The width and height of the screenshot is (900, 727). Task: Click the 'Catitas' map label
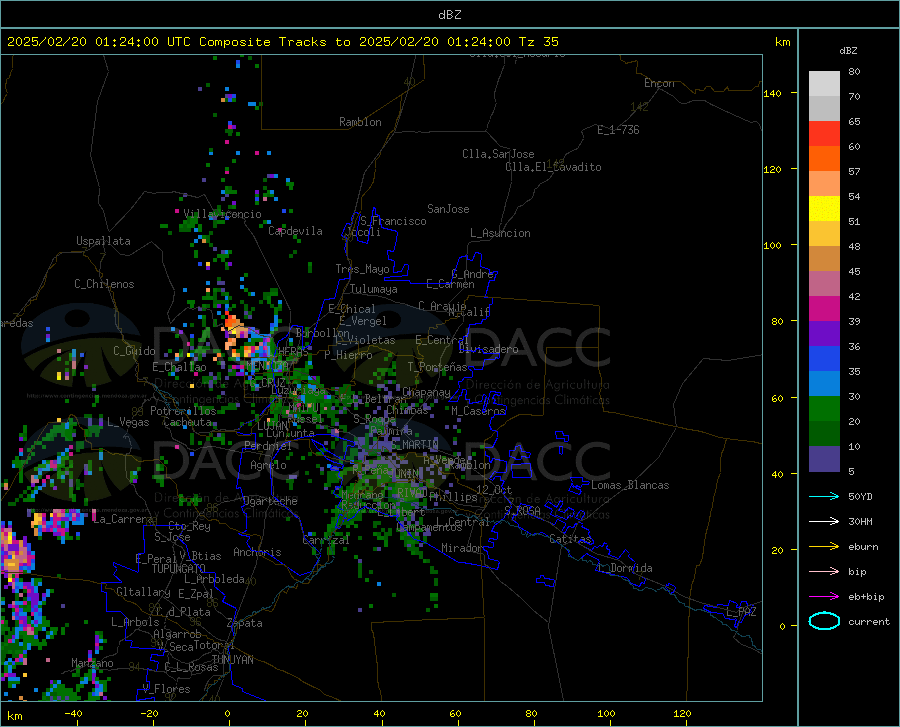coord(571,539)
